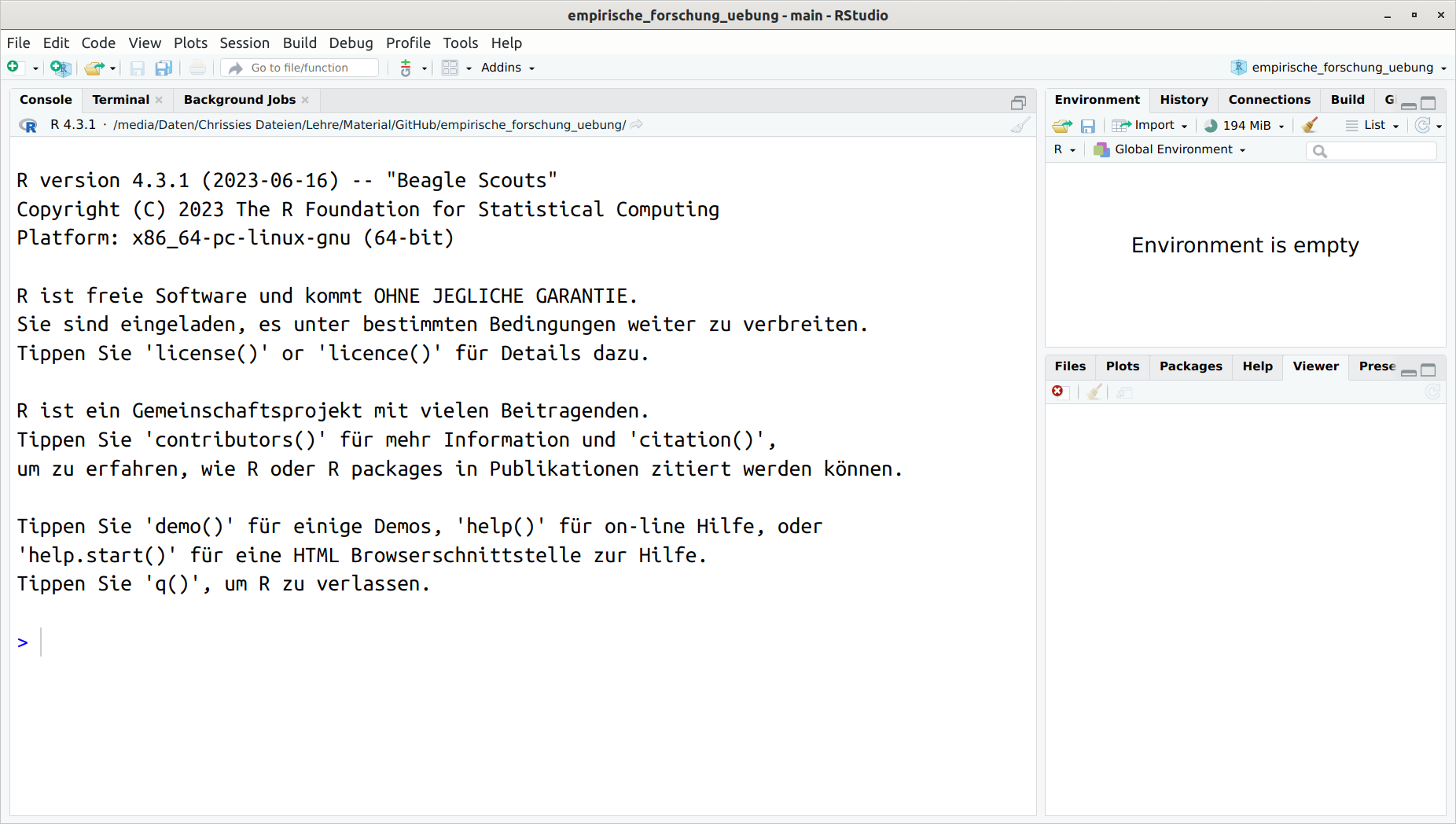Open the R language selector dropdown
This screenshot has width=1456, height=824.
pos(1064,149)
